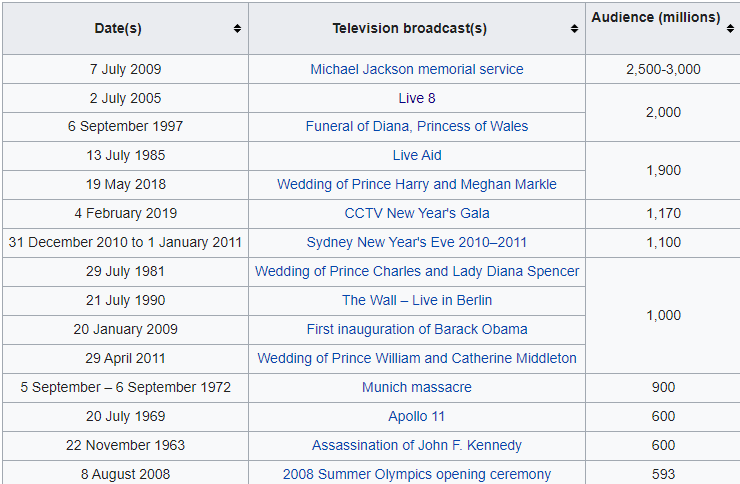Sort table by the Date(s) sort arrows

click(x=237, y=29)
